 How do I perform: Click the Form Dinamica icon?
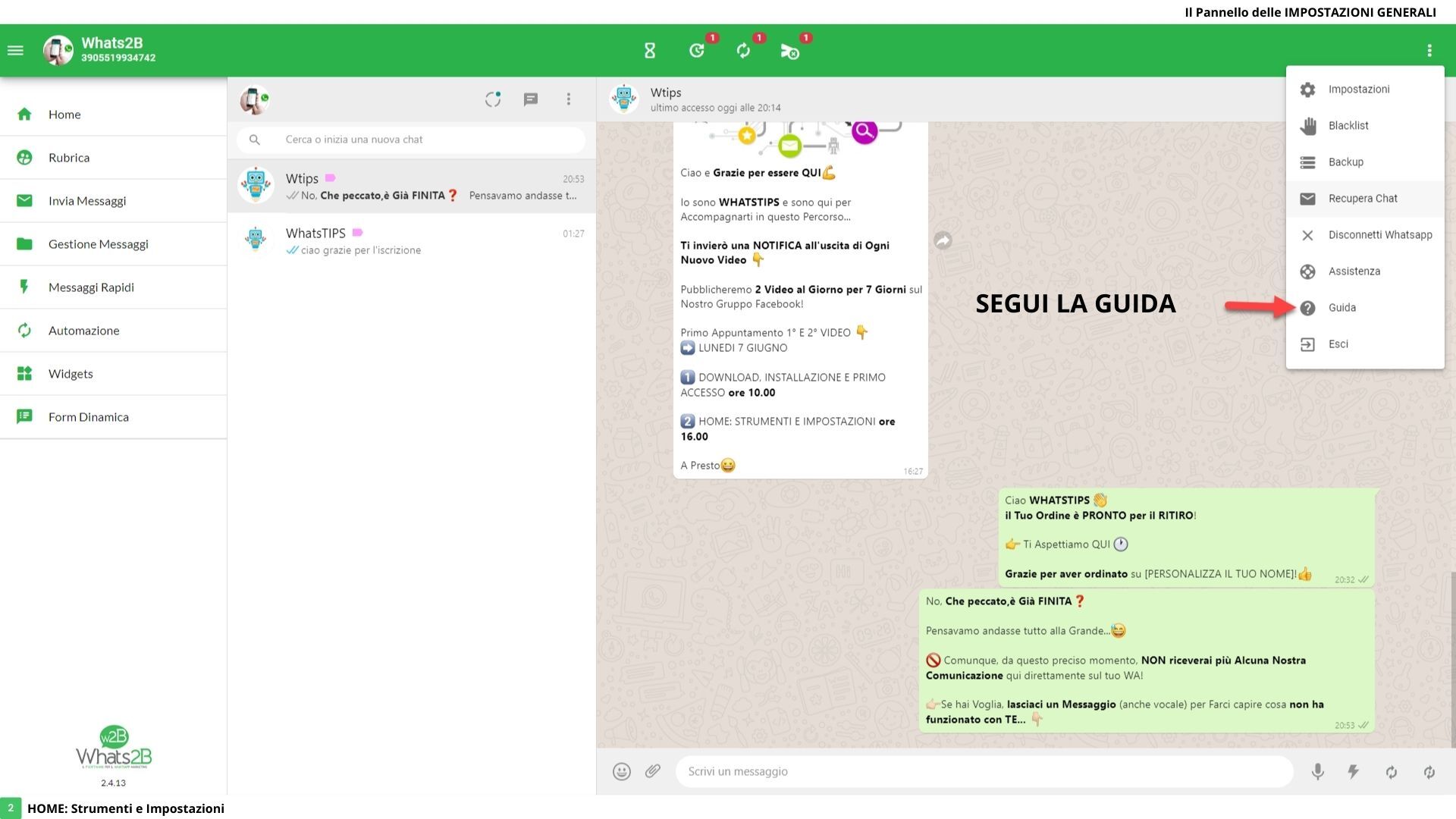click(24, 417)
